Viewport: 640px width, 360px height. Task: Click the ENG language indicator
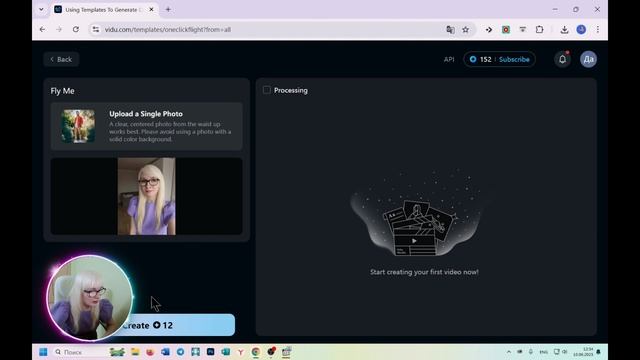pyautogui.click(x=543, y=352)
